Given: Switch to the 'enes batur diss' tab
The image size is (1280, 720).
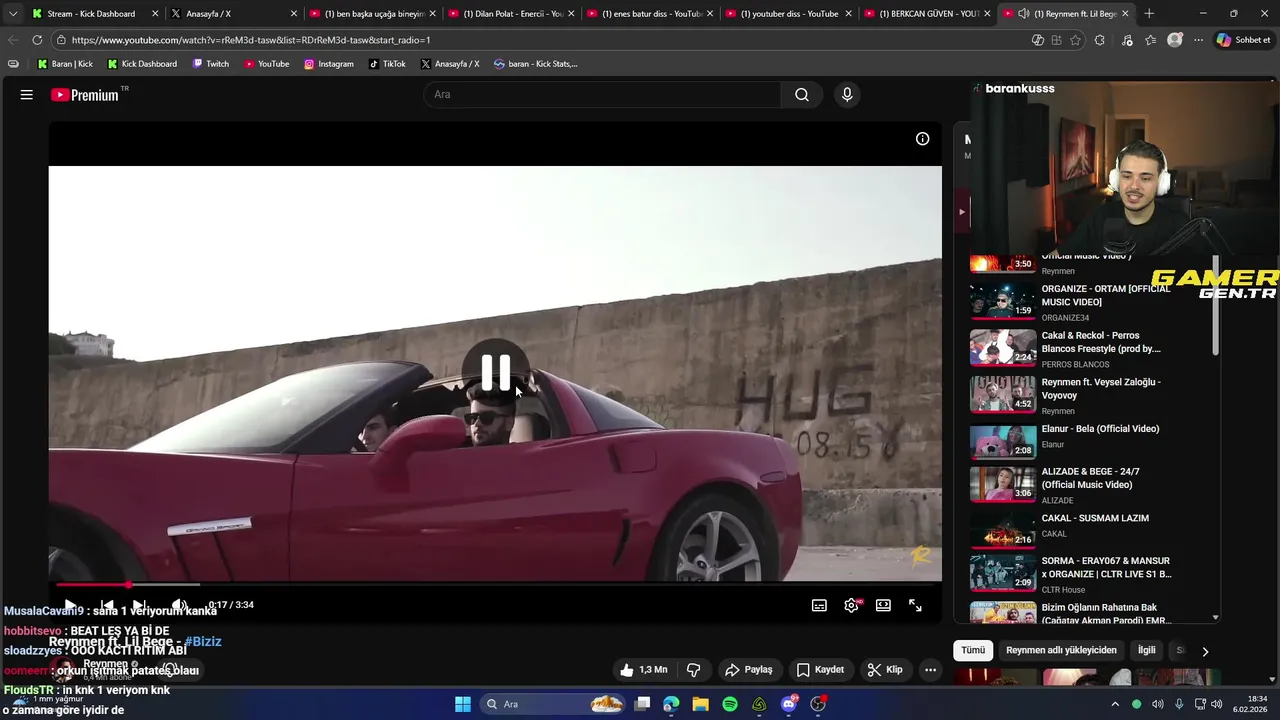Looking at the screenshot, I should coord(651,14).
